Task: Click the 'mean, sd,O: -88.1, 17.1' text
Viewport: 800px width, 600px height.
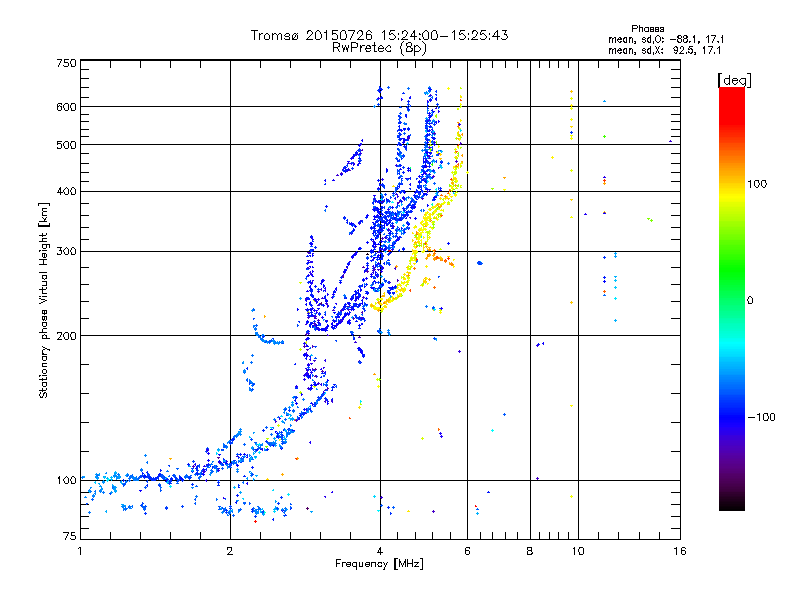Action: pos(666,39)
